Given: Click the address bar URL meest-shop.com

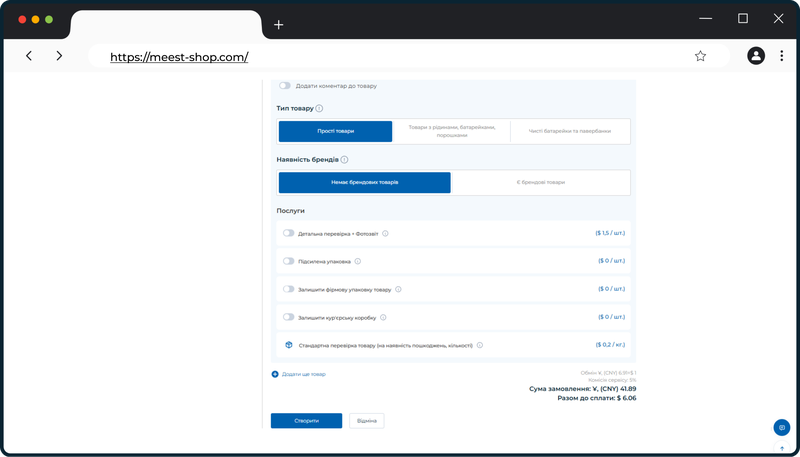Looking at the screenshot, I should [179, 57].
